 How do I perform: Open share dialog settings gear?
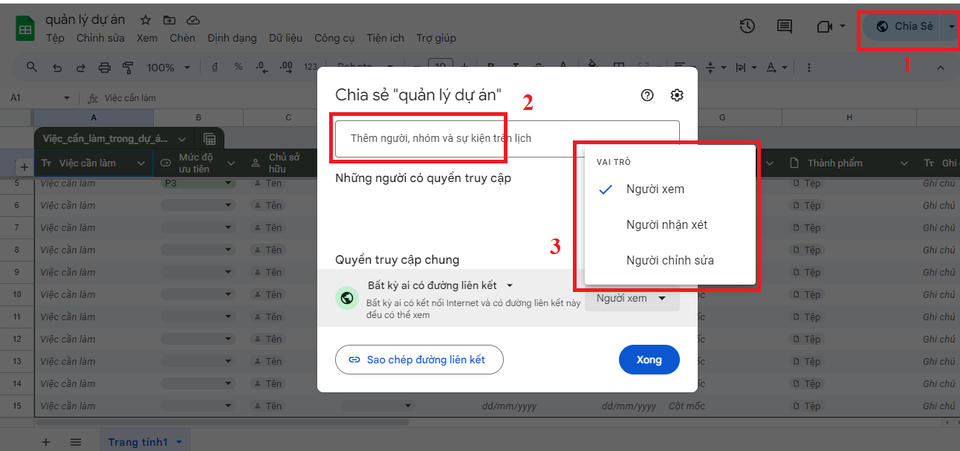677,95
